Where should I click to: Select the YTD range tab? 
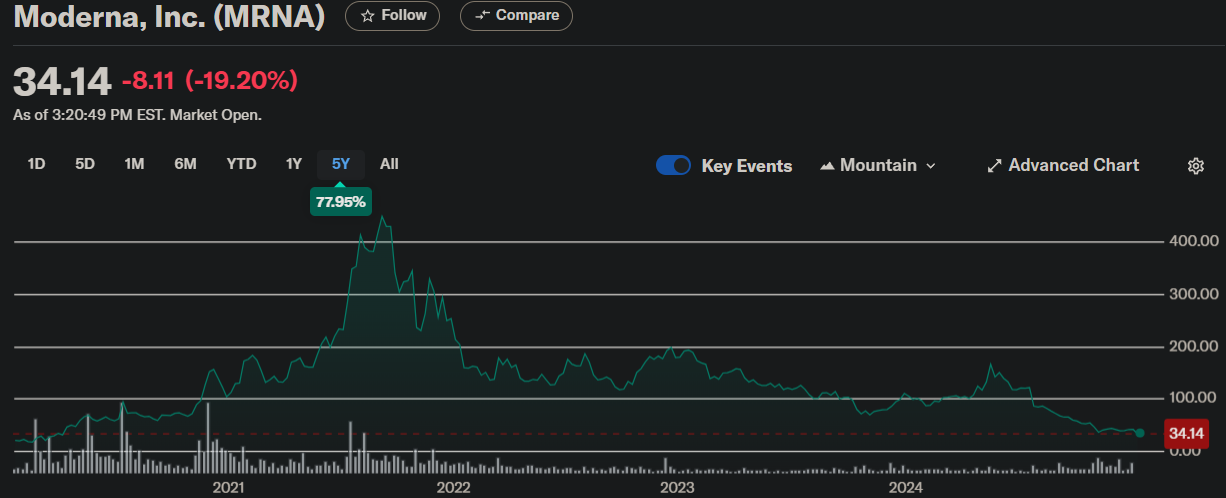click(x=241, y=164)
